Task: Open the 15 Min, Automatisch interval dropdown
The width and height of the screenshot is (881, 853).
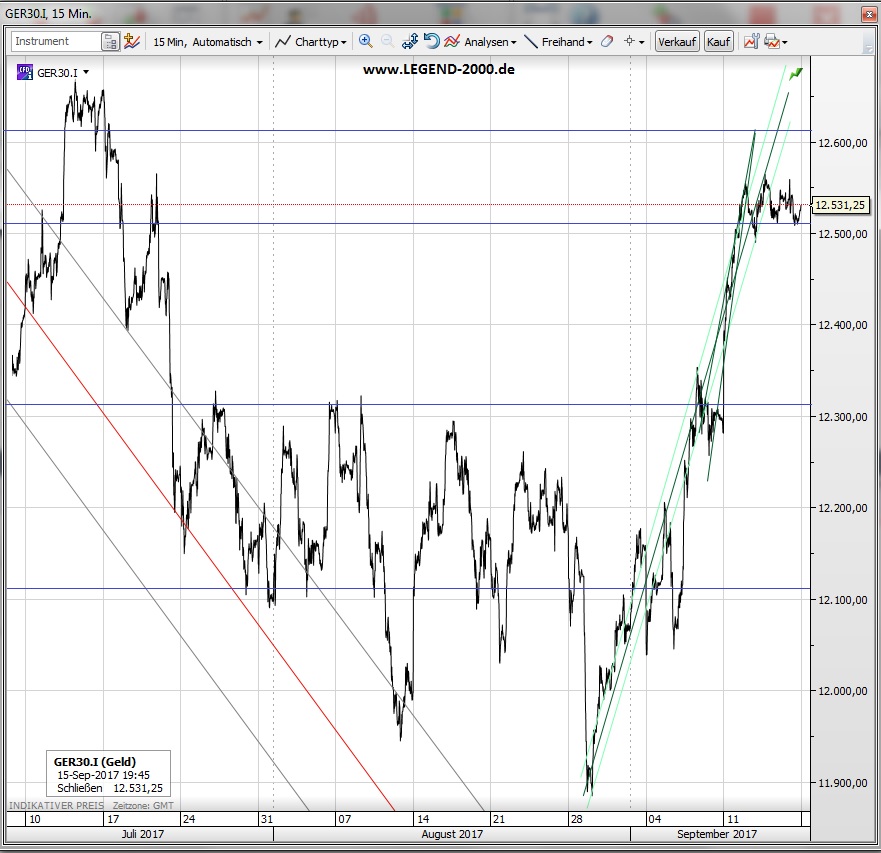Action: [x=207, y=42]
